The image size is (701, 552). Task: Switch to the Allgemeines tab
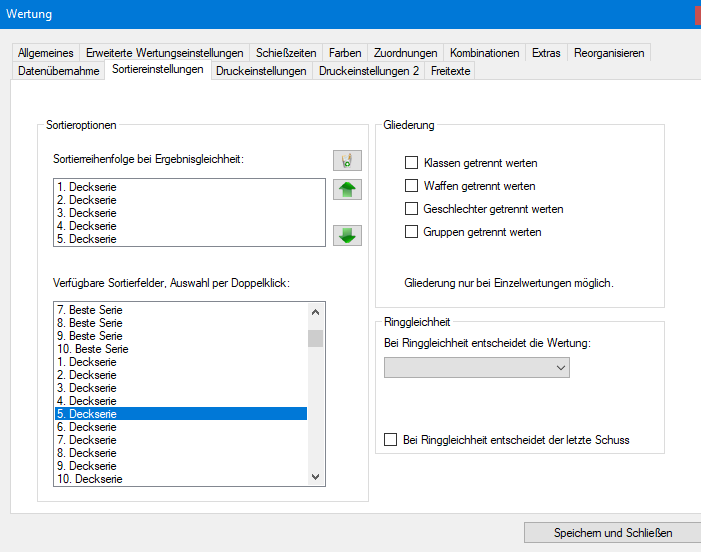(x=46, y=53)
